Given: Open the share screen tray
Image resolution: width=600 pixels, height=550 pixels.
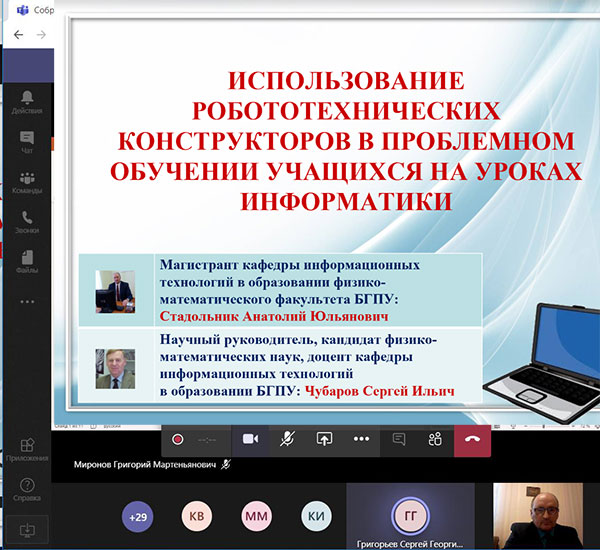Looking at the screenshot, I should (324, 439).
